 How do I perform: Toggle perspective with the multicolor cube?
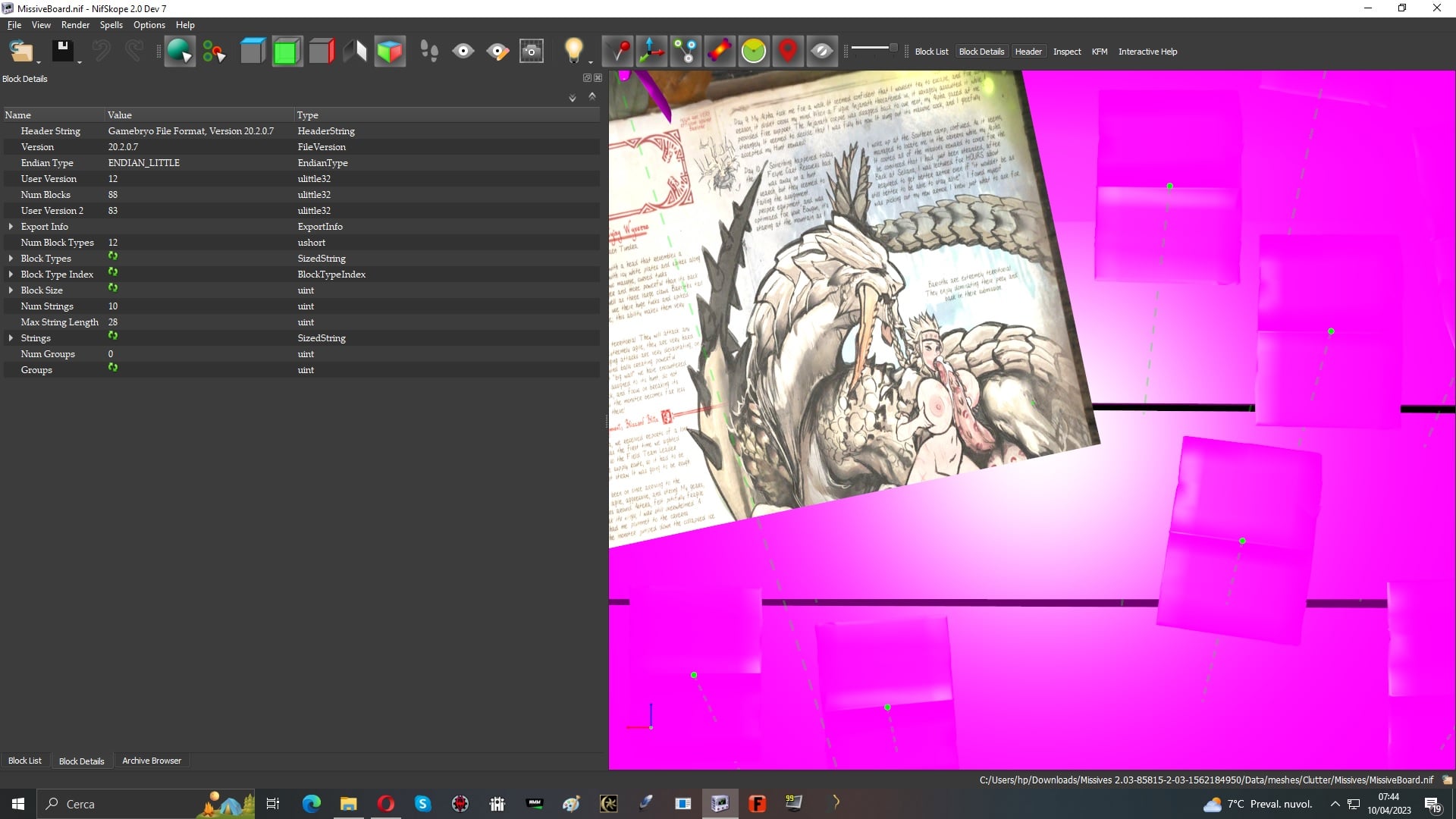coord(390,52)
